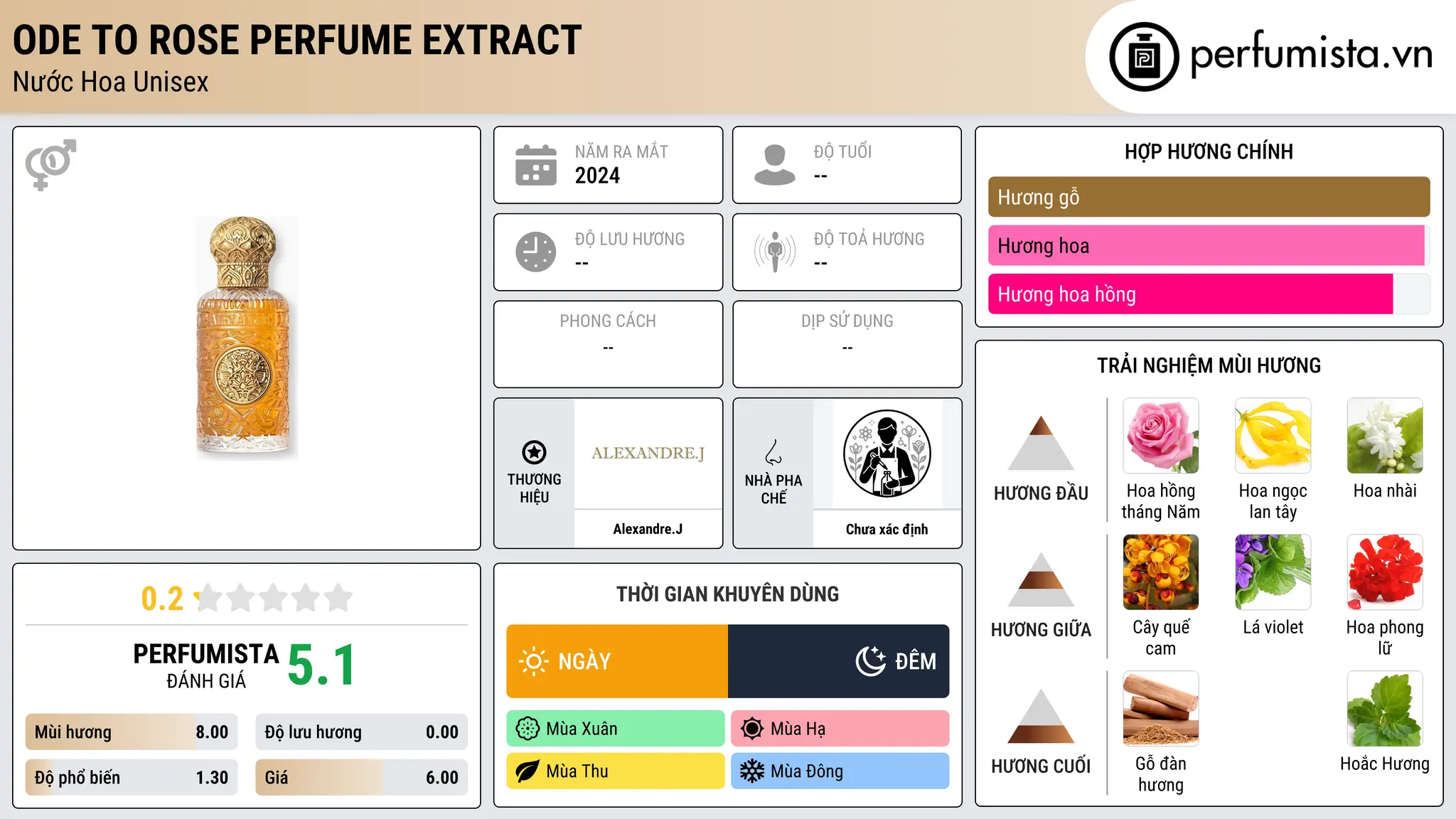1456x819 pixels.
Task: Click the Nước Hoa Unisex subtitle
Action: (111, 82)
